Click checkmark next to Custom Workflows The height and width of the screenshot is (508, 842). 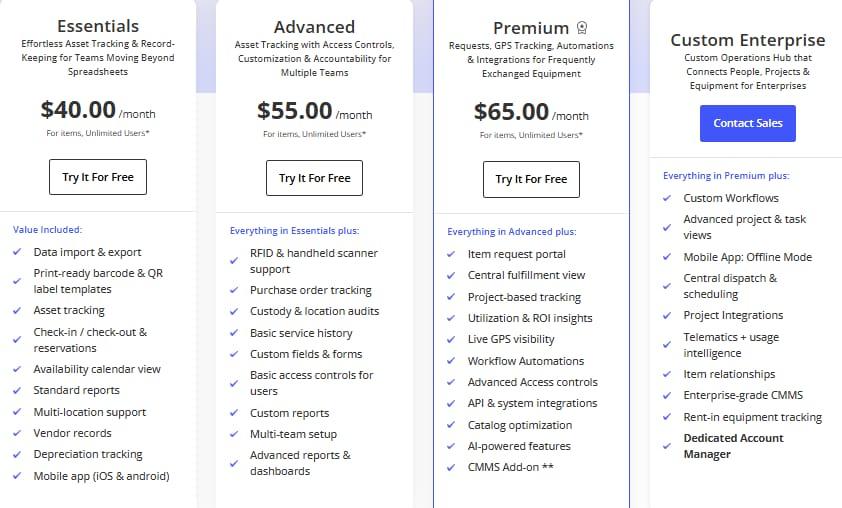pyautogui.click(x=668, y=198)
